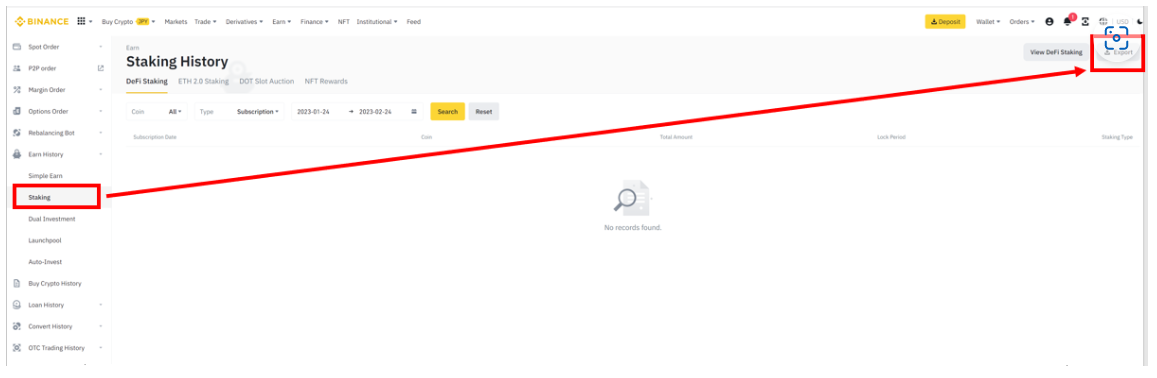1157x378 pixels.
Task: Switch to the DeFi Staking tab
Action: [147, 81]
